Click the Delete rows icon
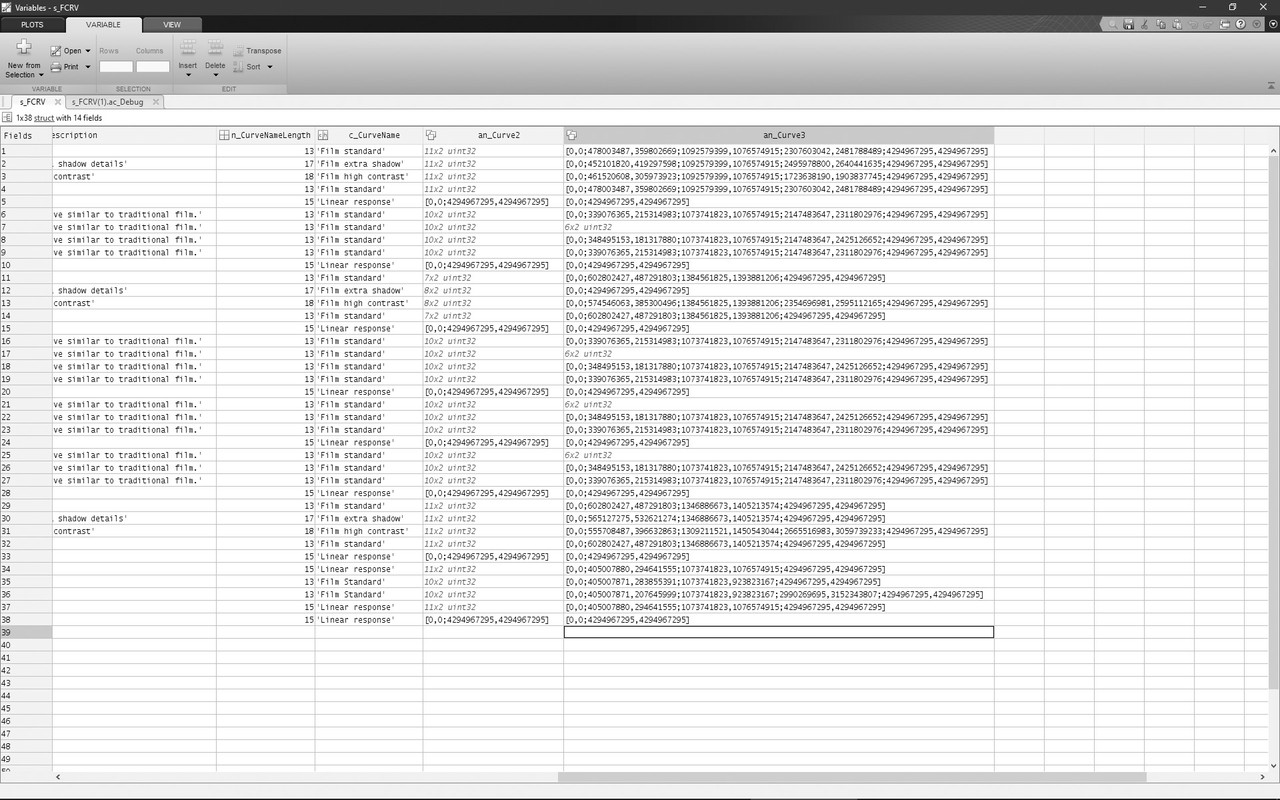The height and width of the screenshot is (800, 1280). coord(215,49)
